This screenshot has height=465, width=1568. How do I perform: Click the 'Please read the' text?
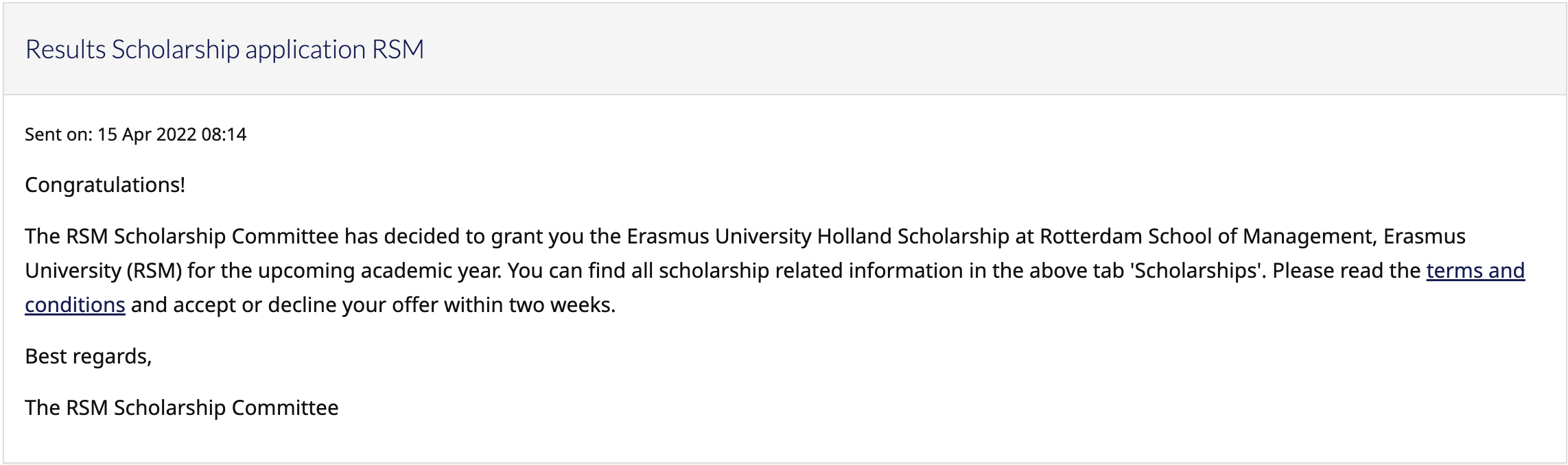pyautogui.click(x=1346, y=271)
